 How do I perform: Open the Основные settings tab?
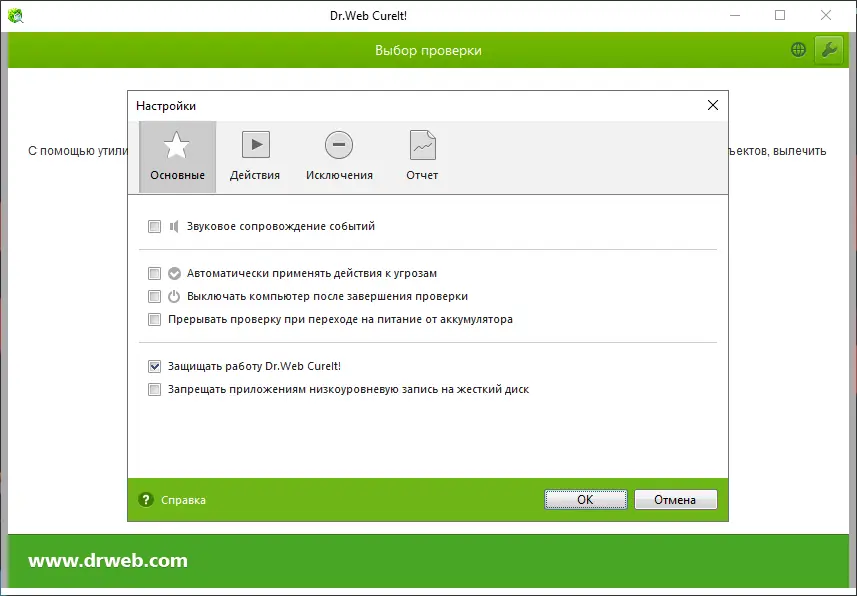tap(177, 156)
